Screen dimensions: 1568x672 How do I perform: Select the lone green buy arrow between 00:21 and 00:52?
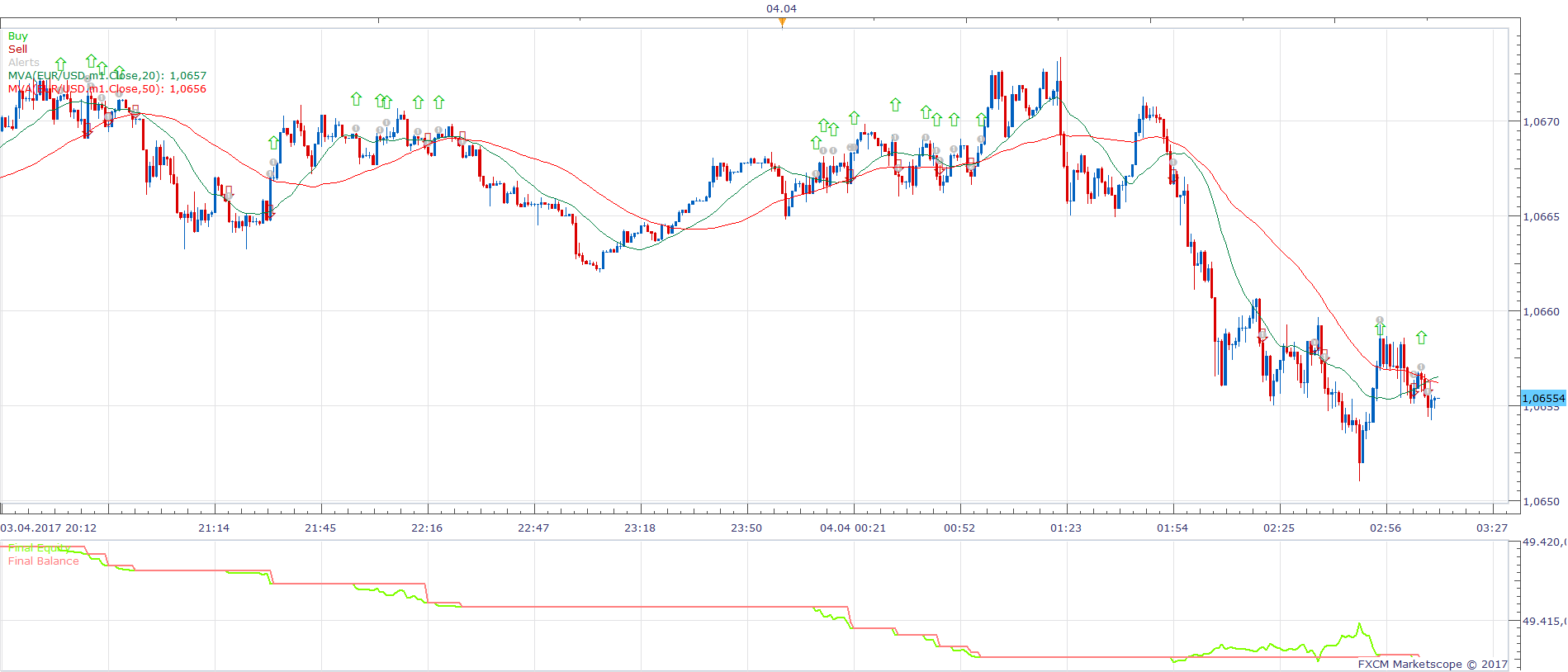pyautogui.click(x=895, y=105)
